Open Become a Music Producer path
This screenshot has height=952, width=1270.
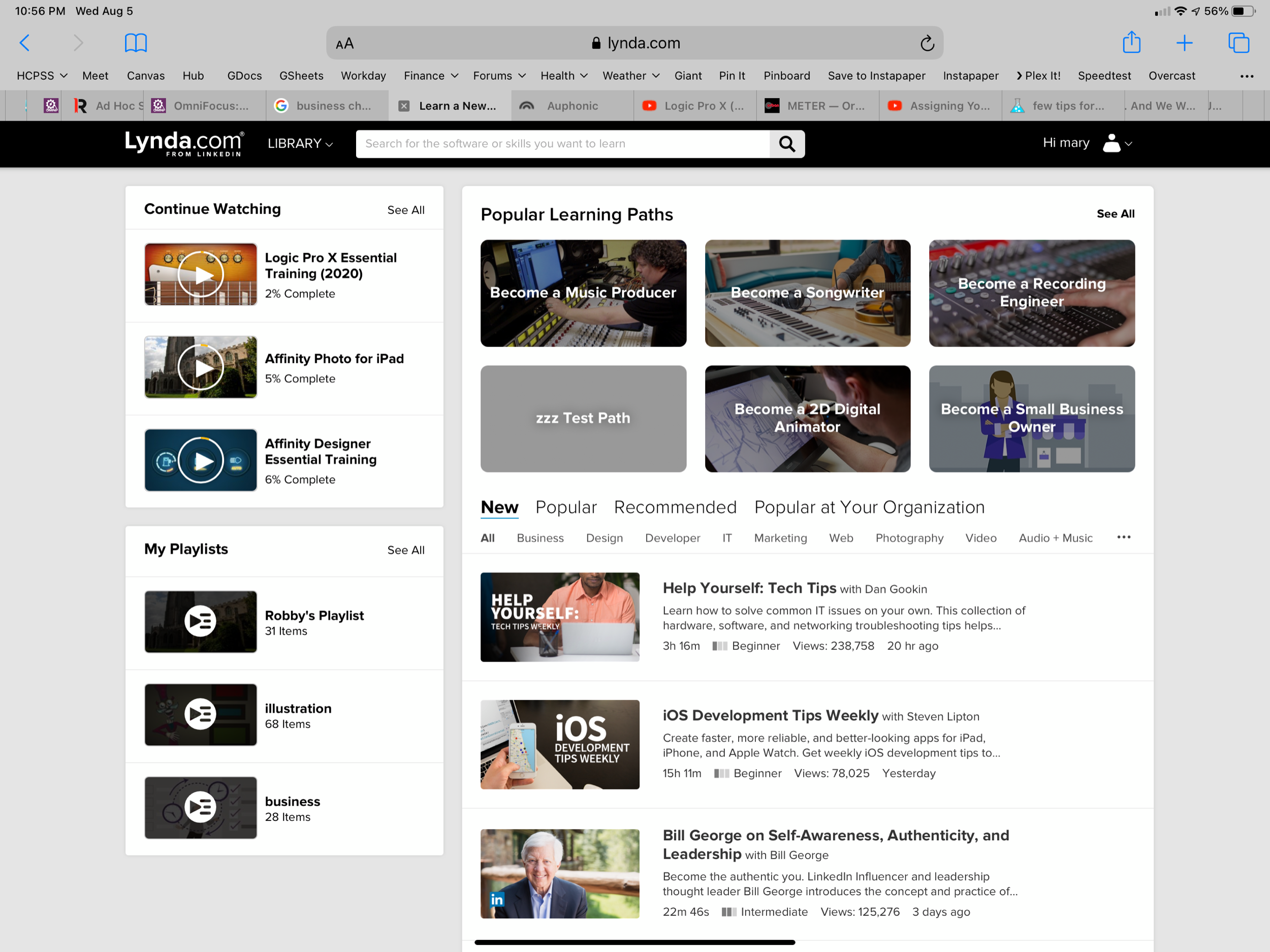point(583,293)
